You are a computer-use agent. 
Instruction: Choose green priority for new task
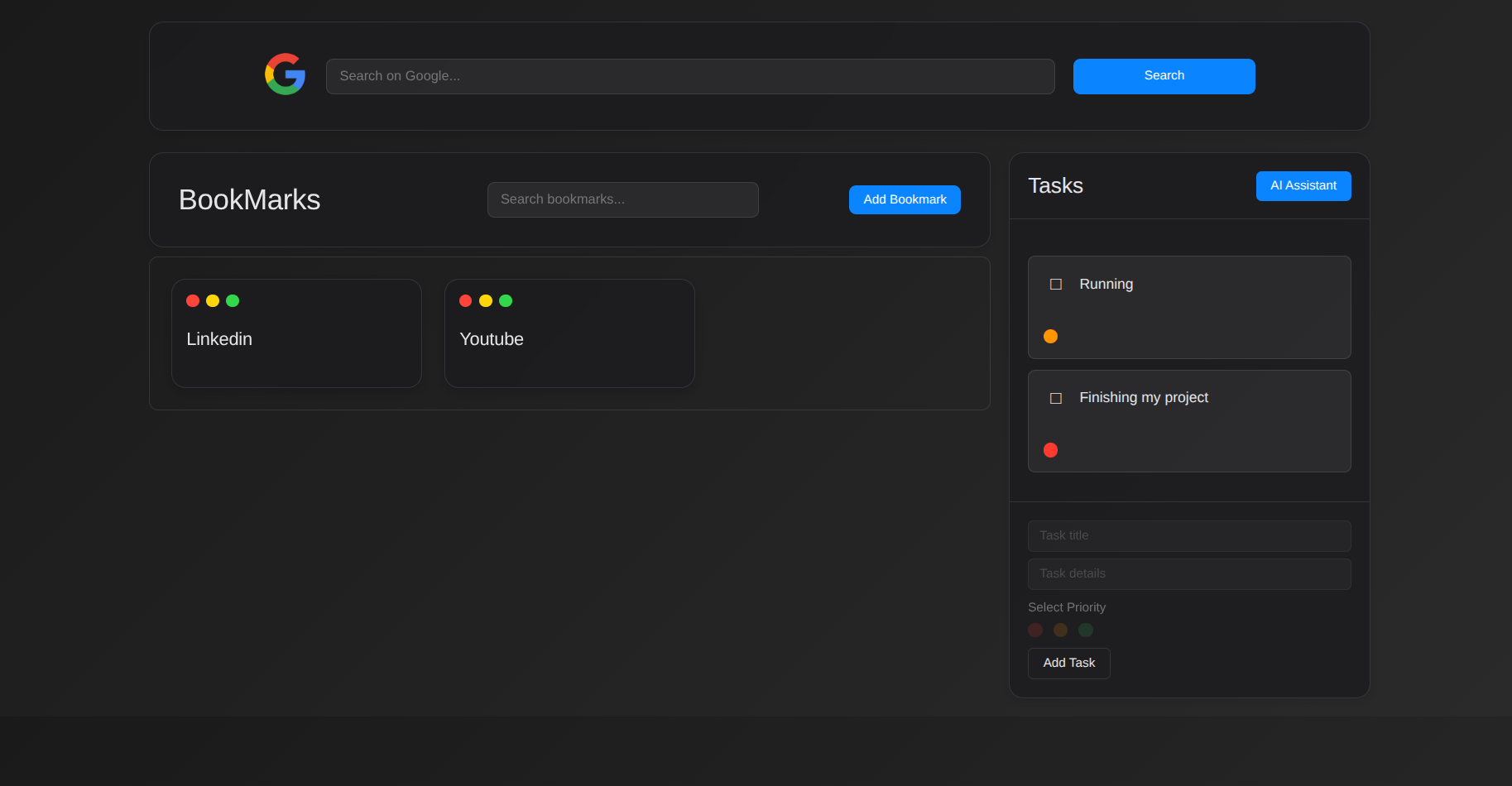[1086, 630]
